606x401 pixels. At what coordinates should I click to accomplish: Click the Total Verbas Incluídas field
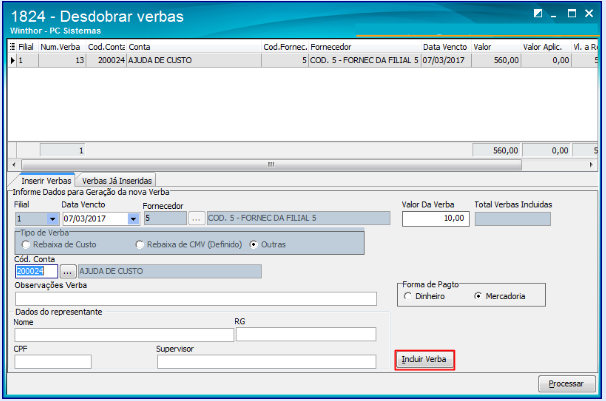click(x=512, y=219)
